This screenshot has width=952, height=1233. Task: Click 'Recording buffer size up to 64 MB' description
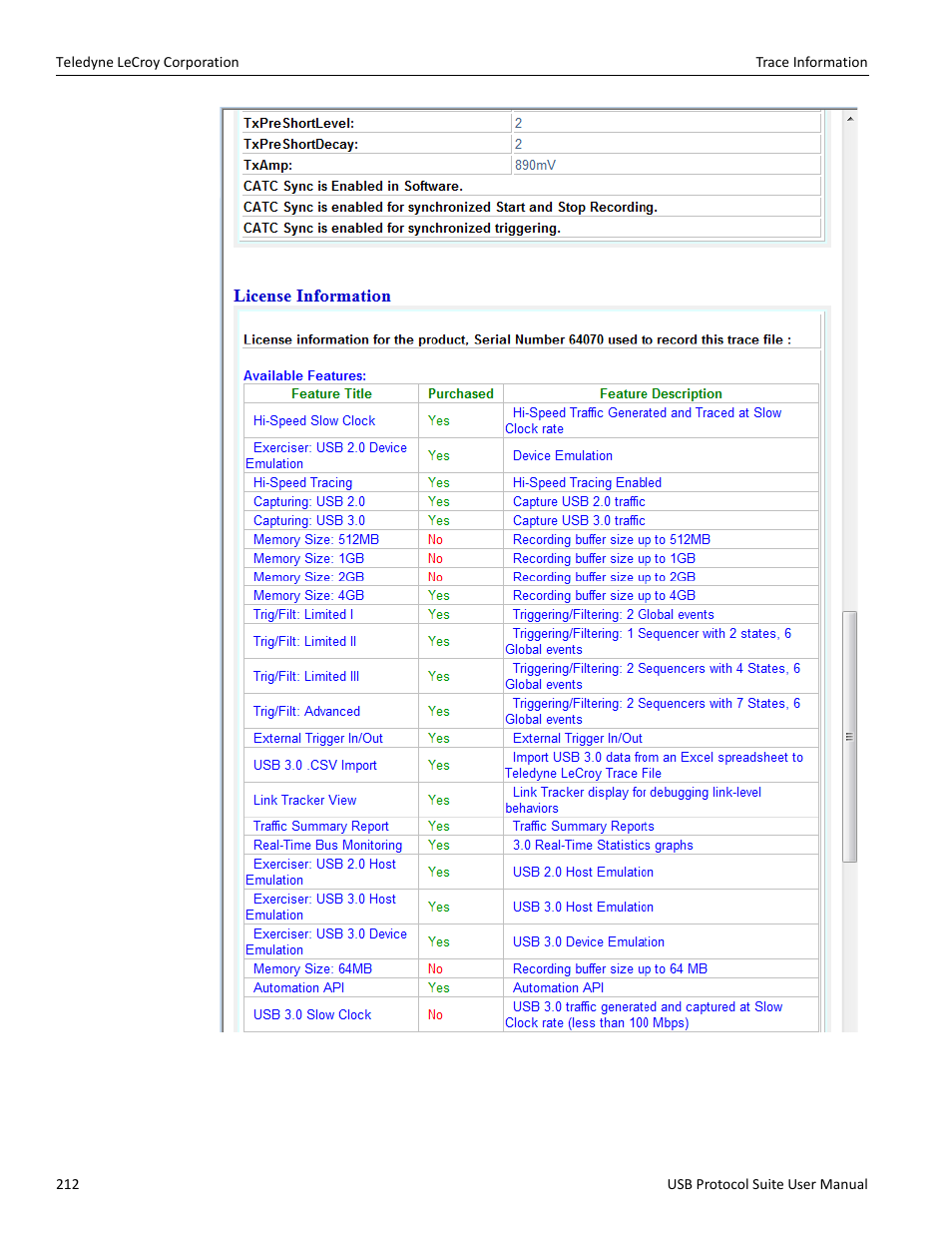pyautogui.click(x=610, y=969)
